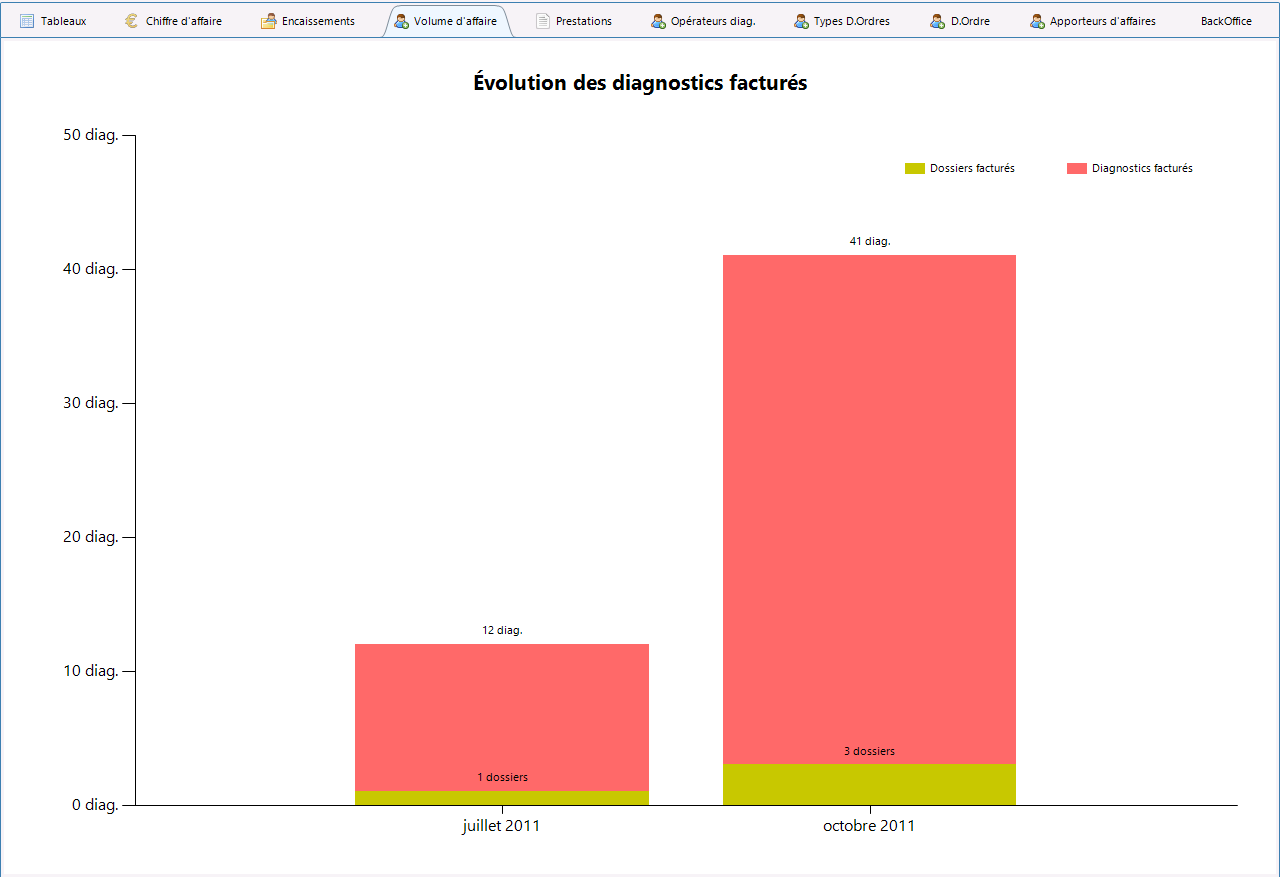Click the Prestations document icon
The width and height of the screenshot is (1281, 877).
coord(543,21)
